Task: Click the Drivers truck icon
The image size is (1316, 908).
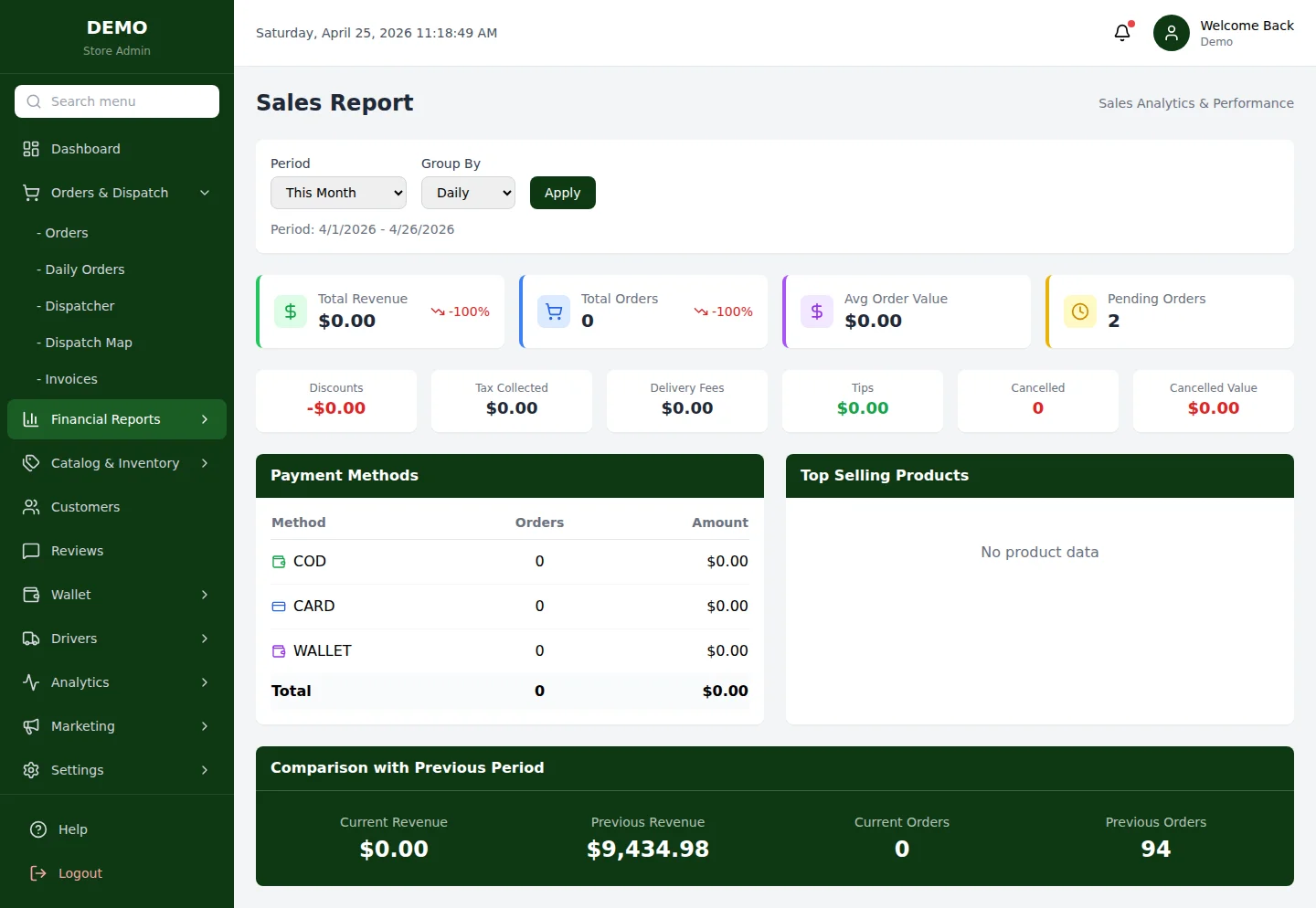Action: click(30, 639)
